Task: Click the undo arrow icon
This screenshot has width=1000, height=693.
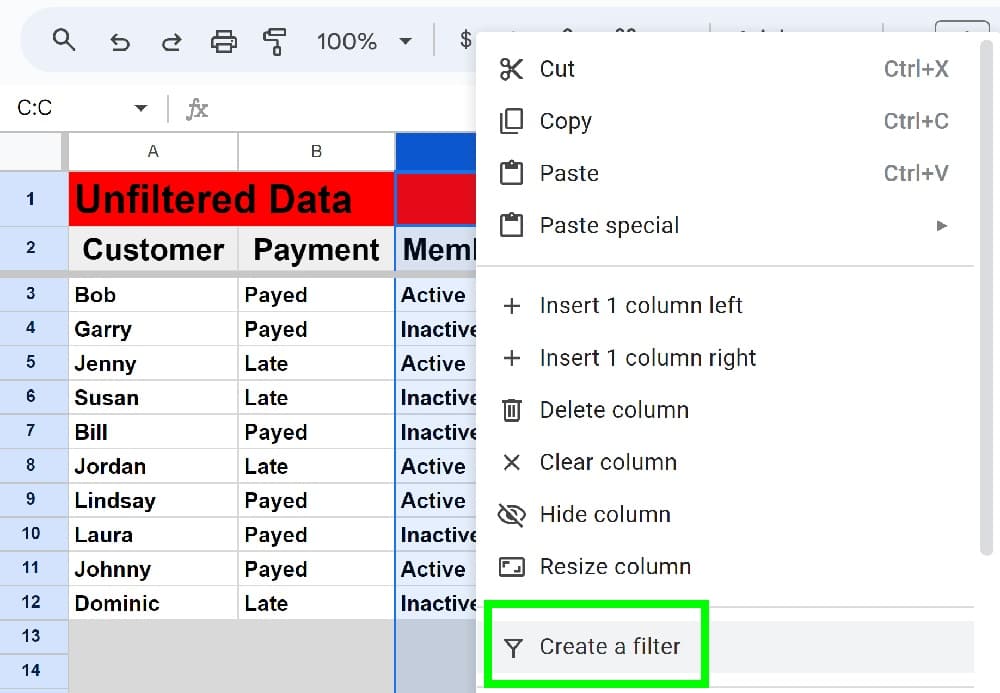Action: (119, 42)
